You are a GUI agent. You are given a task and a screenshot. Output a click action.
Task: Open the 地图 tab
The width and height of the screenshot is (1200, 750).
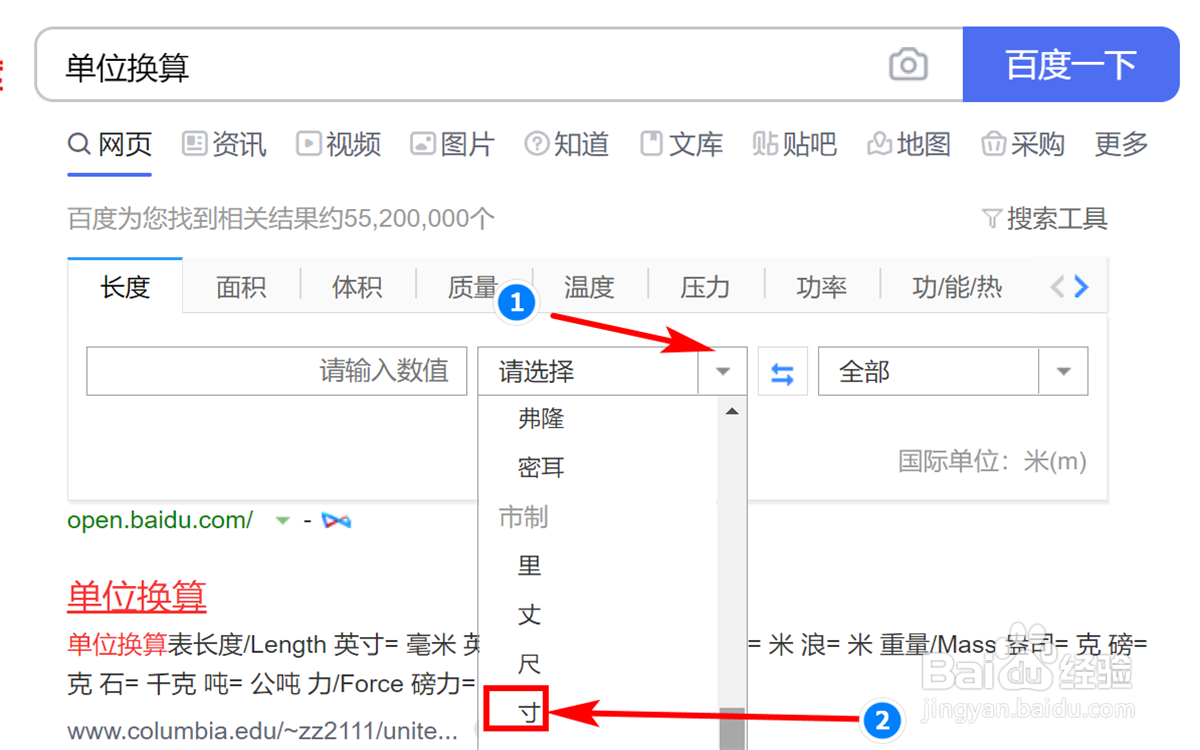[909, 145]
